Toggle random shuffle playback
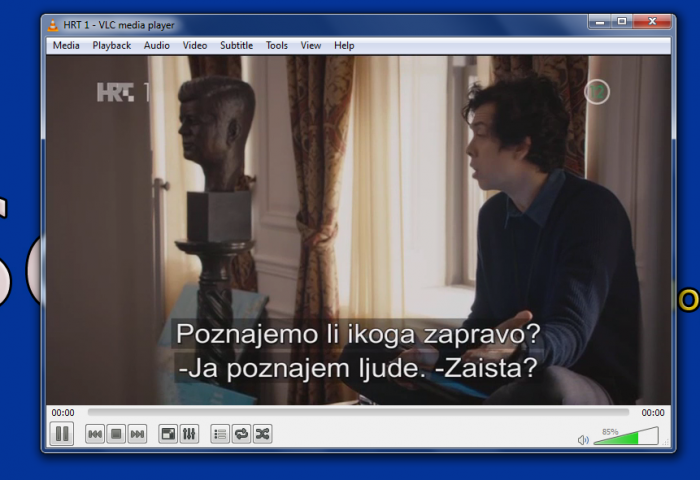This screenshot has width=700, height=480. (x=262, y=434)
